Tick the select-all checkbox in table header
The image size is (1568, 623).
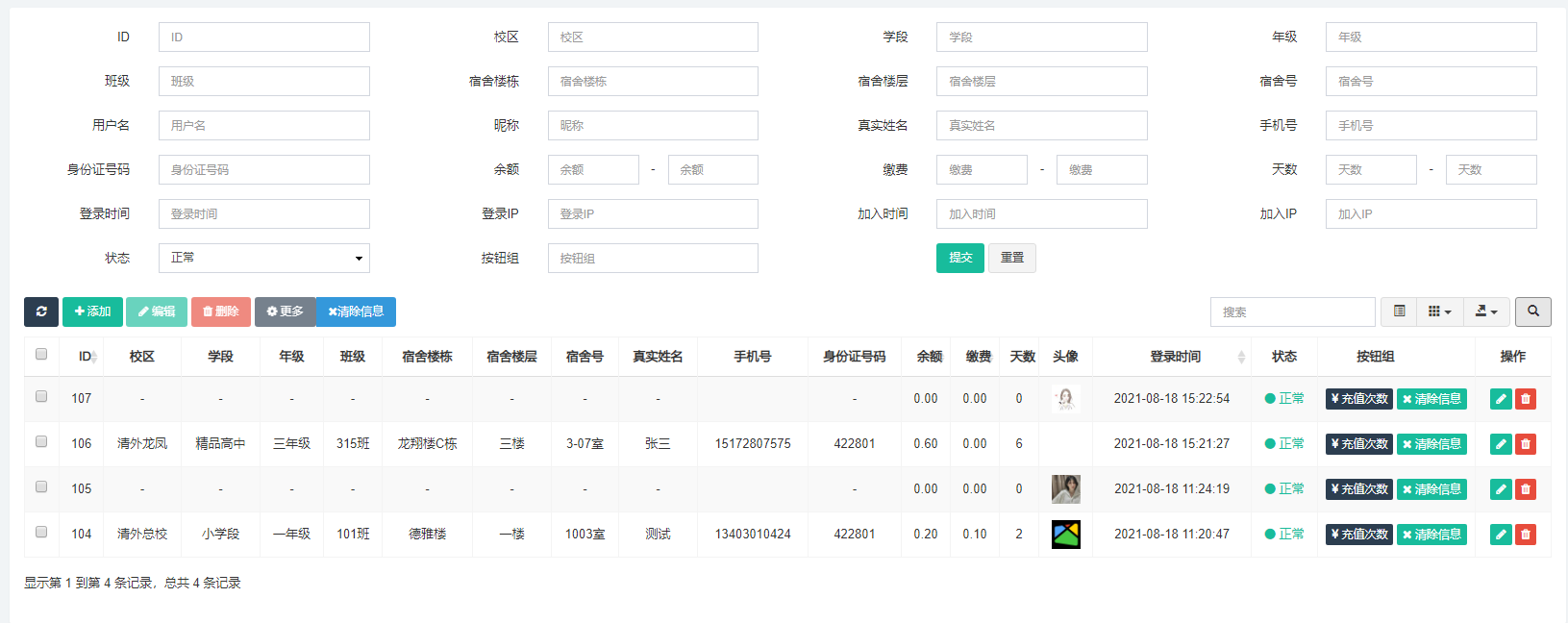[41, 355]
